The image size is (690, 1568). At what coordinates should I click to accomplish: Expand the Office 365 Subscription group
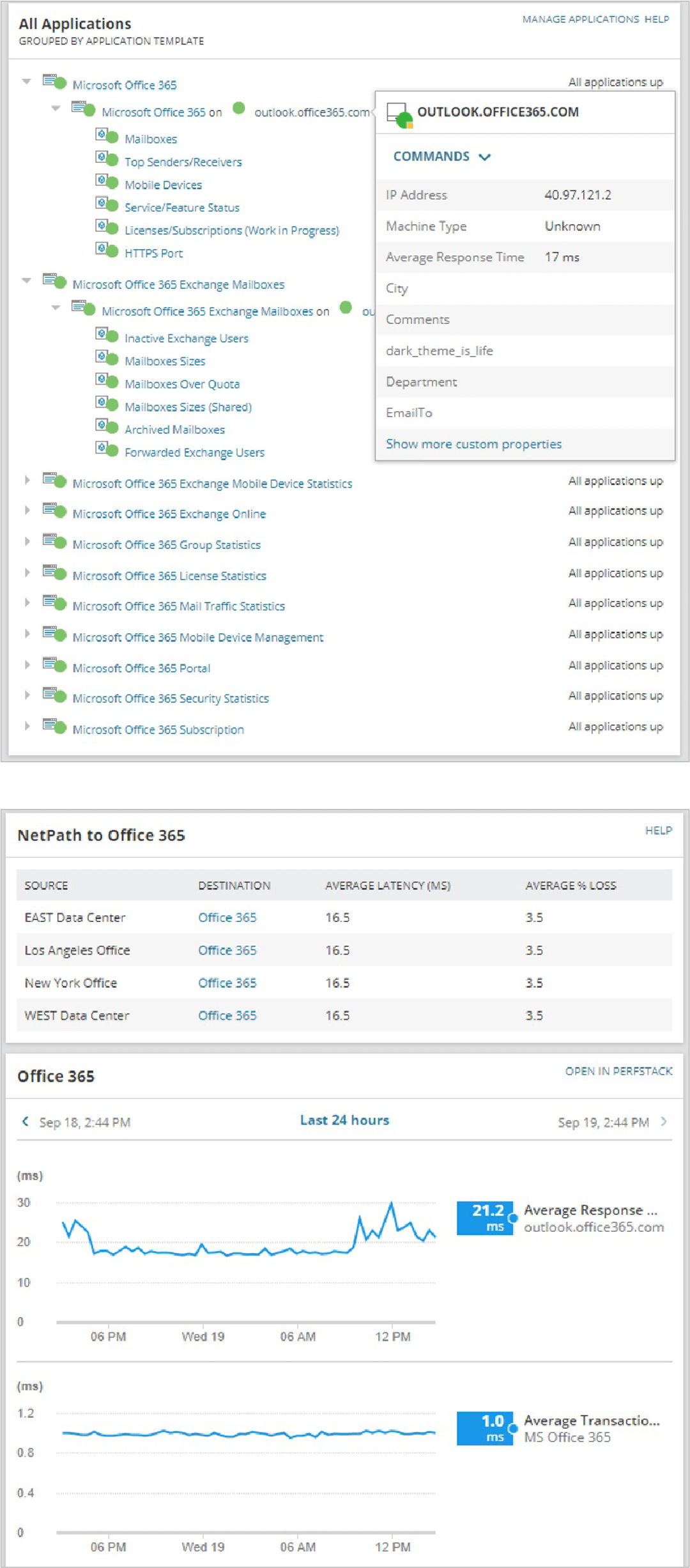(x=27, y=726)
